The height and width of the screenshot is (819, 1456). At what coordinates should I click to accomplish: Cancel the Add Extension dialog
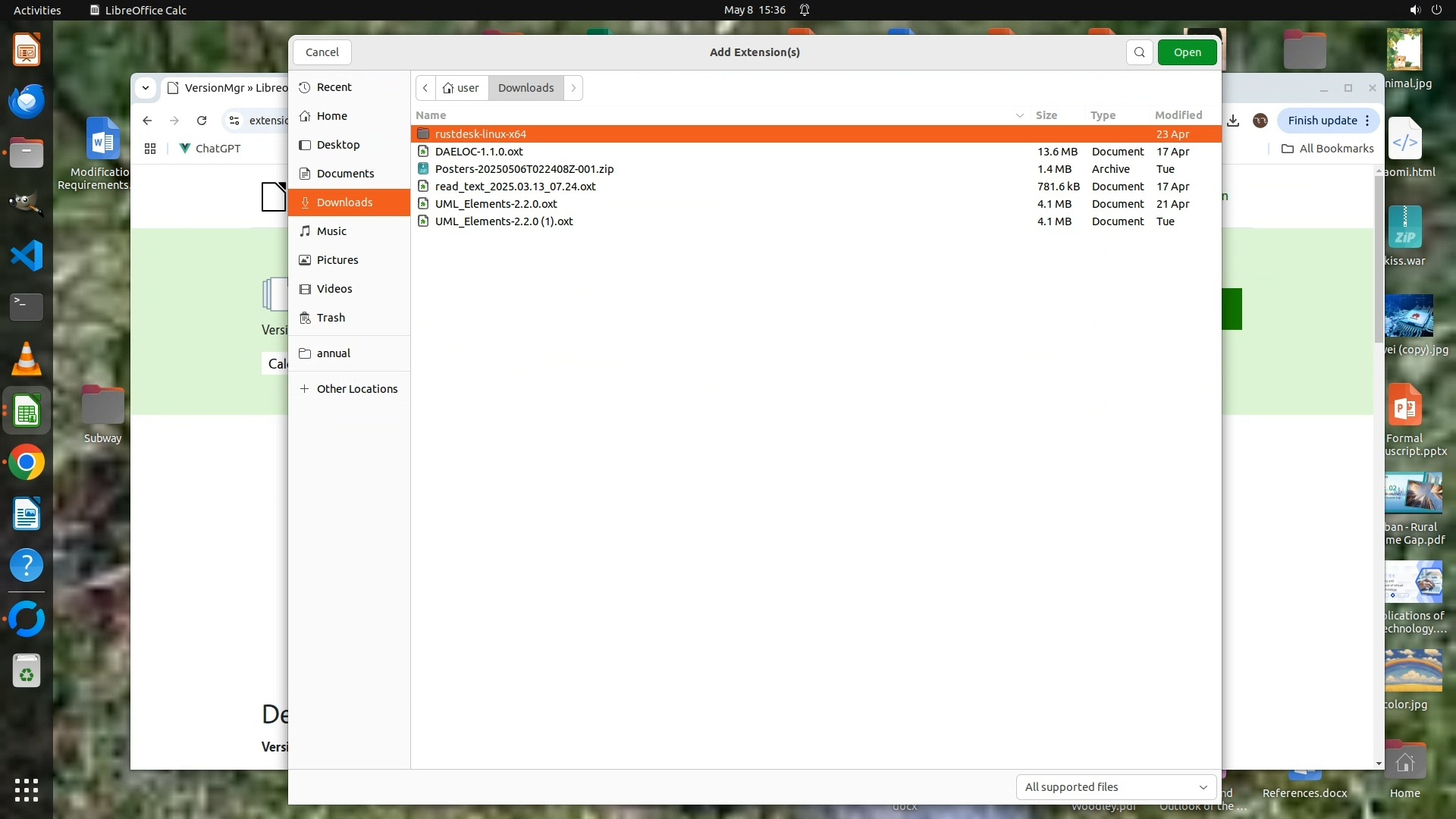322,52
